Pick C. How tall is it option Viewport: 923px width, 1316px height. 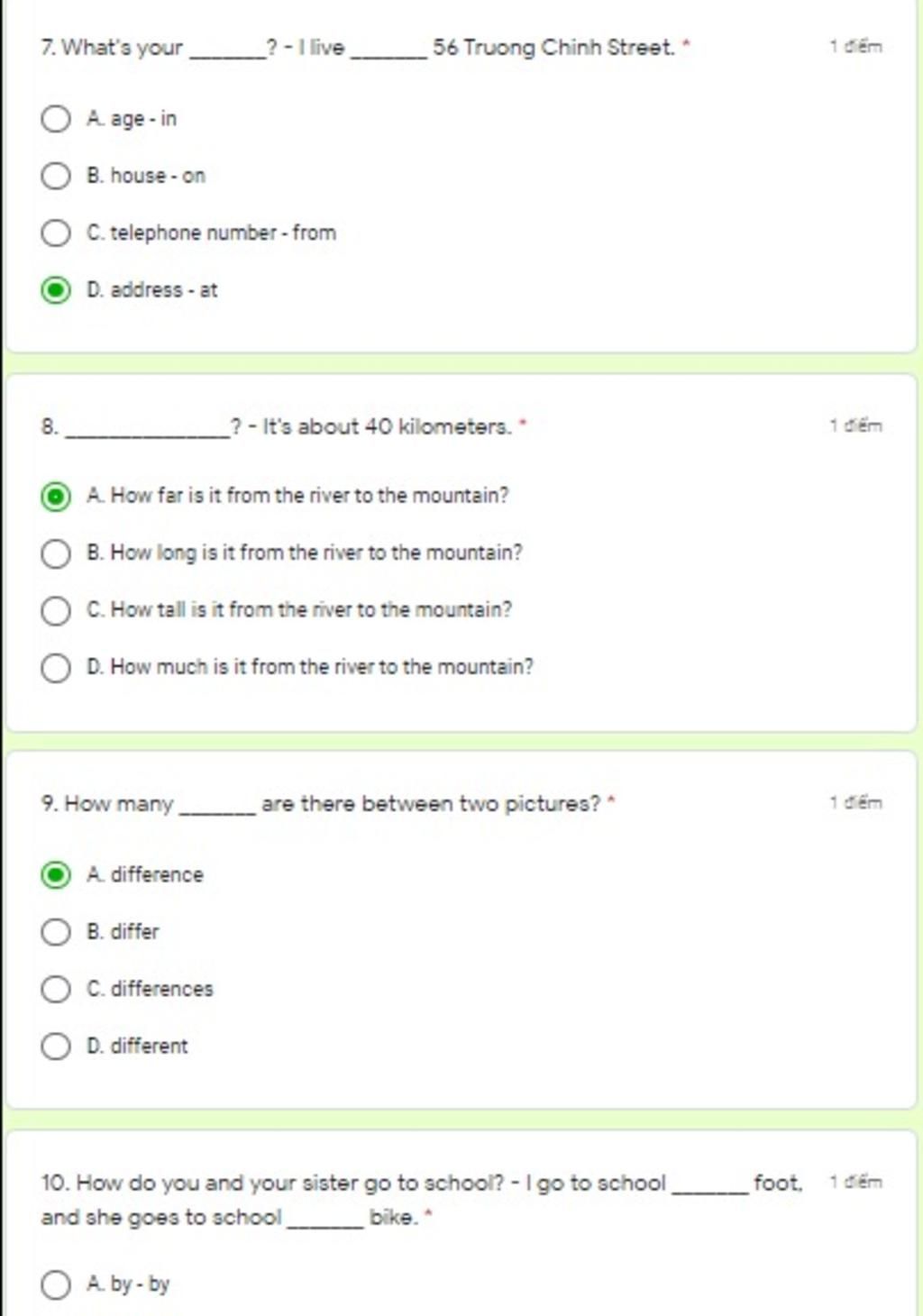[56, 610]
